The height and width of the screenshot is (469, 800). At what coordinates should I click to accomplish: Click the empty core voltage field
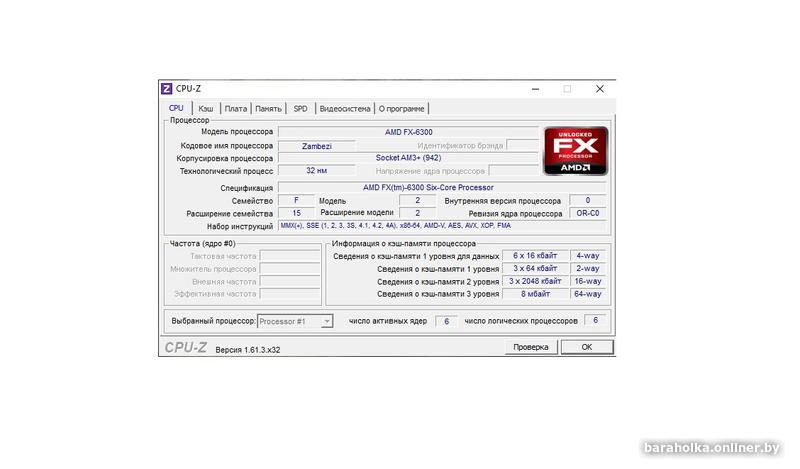[x=514, y=171]
